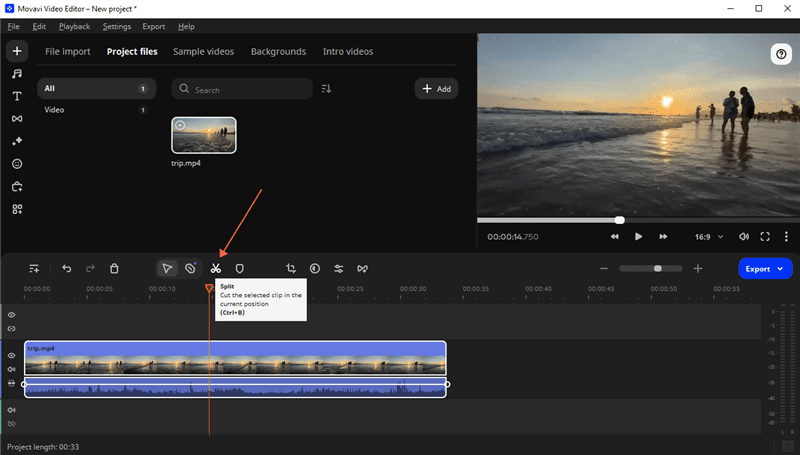The image size is (800, 455).
Task: Open the Titles text panel in sidebar
Action: point(17,96)
